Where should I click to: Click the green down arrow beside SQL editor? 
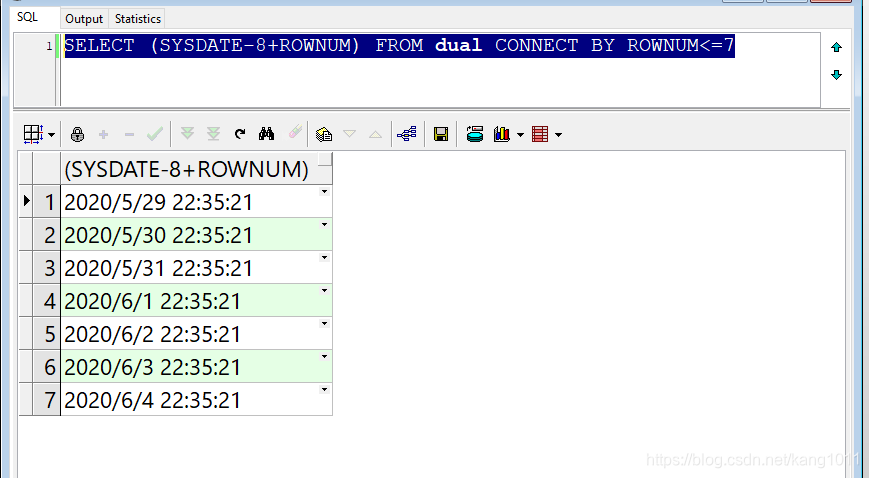836,74
